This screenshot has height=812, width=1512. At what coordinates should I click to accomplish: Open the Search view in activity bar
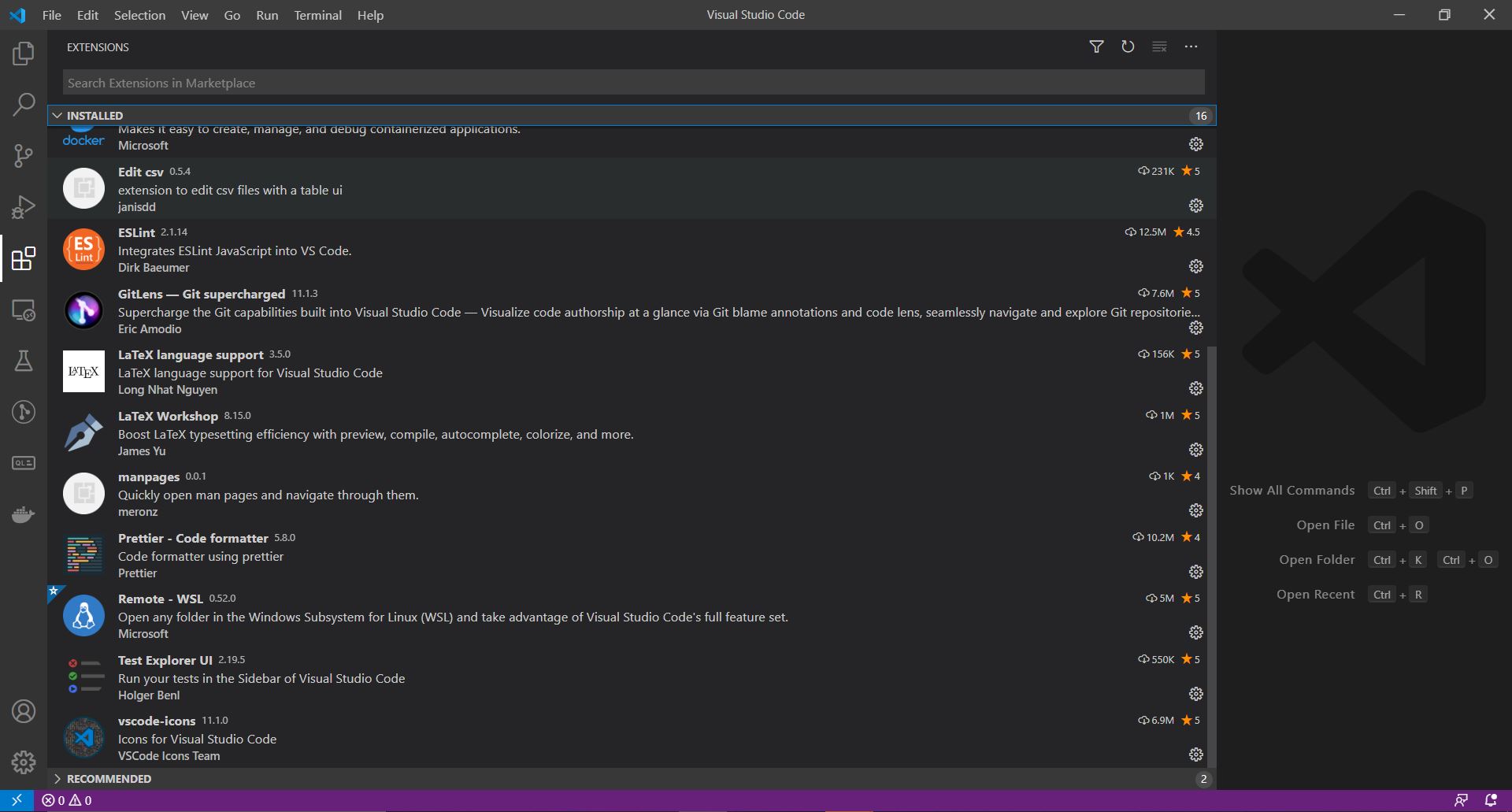pyautogui.click(x=24, y=104)
